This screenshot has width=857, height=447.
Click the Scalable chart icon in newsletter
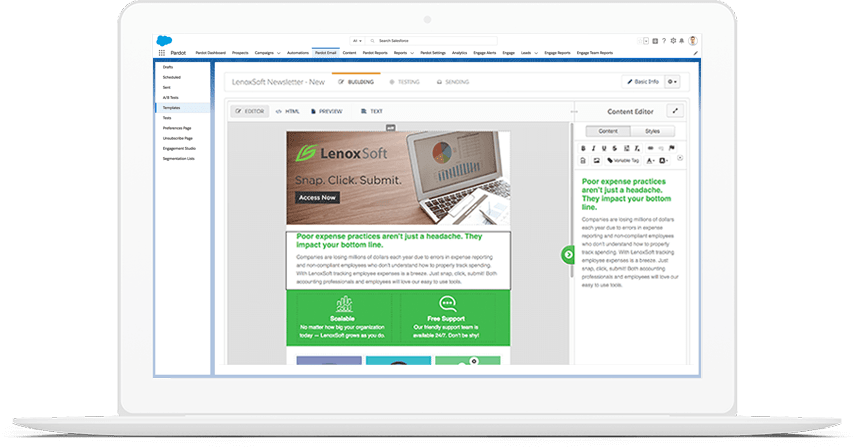343,303
